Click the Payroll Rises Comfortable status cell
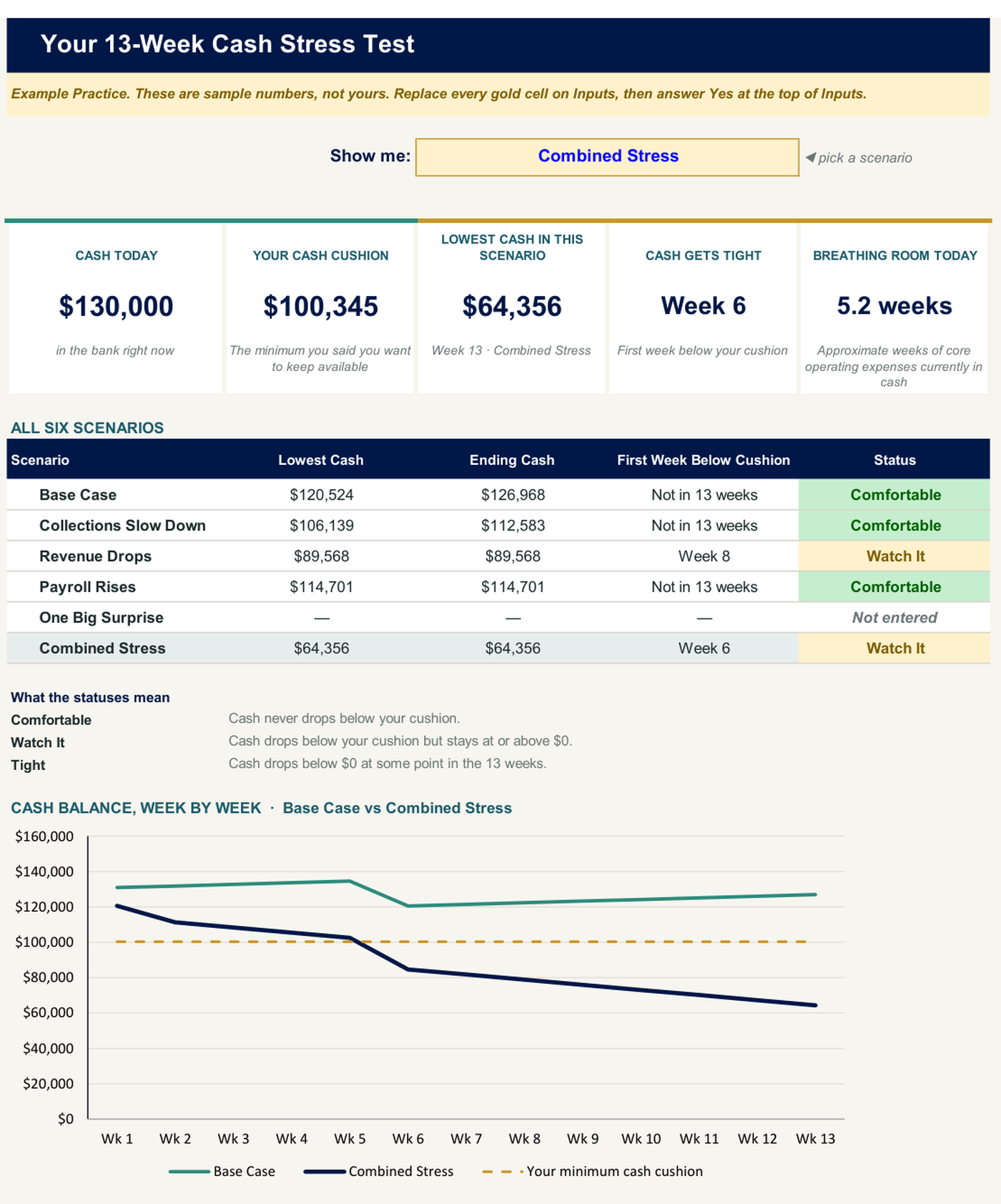The image size is (1001, 1204). pyautogui.click(x=894, y=587)
